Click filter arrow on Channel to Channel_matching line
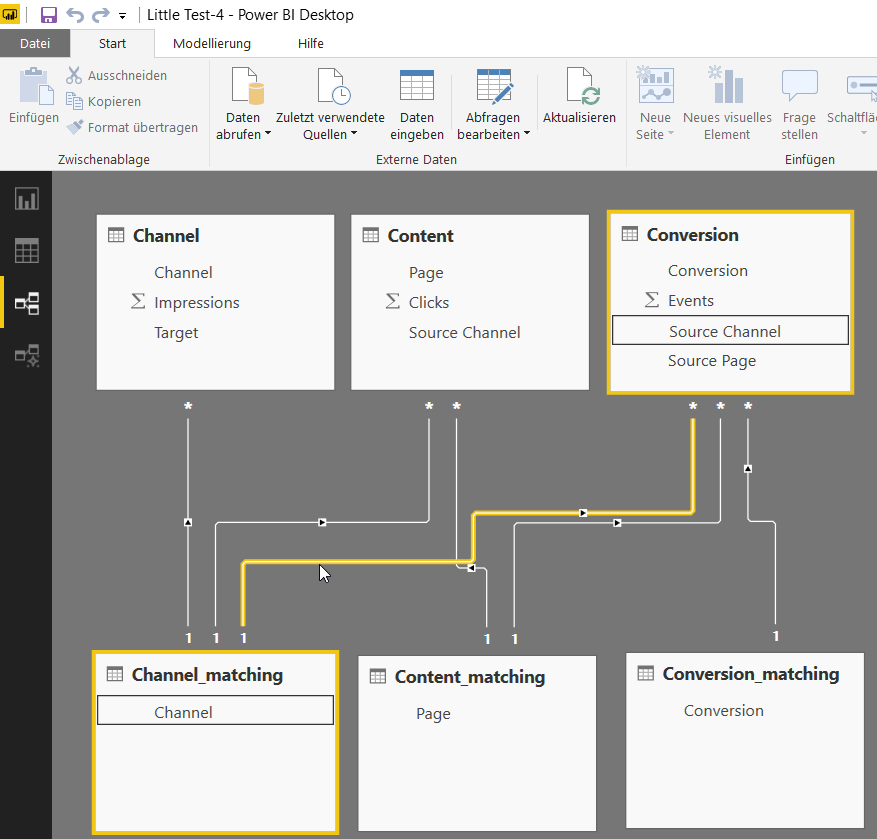Screen dimensions: 877x839 [x=188, y=522]
